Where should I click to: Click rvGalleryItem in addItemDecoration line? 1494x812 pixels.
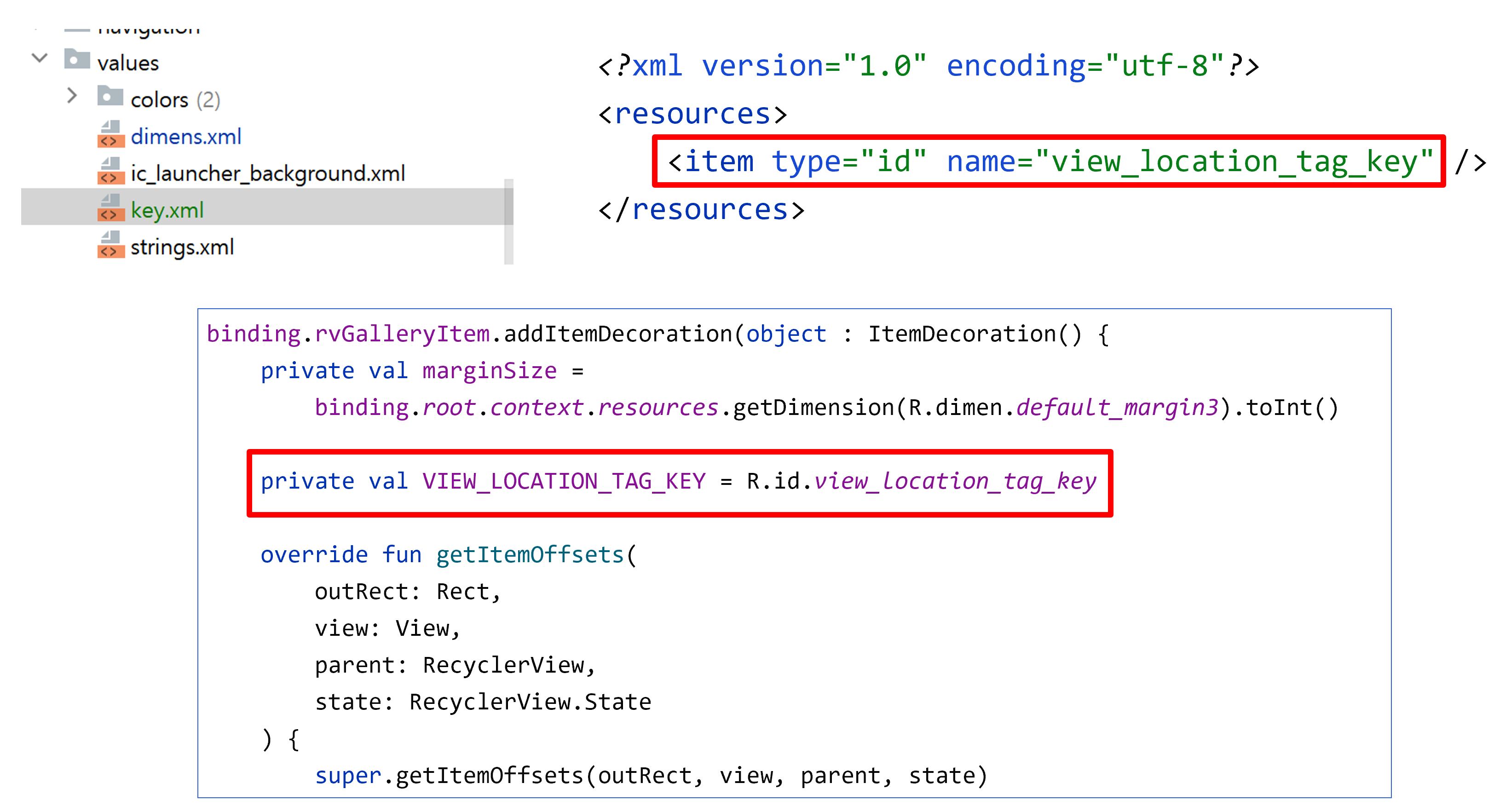click(402, 334)
